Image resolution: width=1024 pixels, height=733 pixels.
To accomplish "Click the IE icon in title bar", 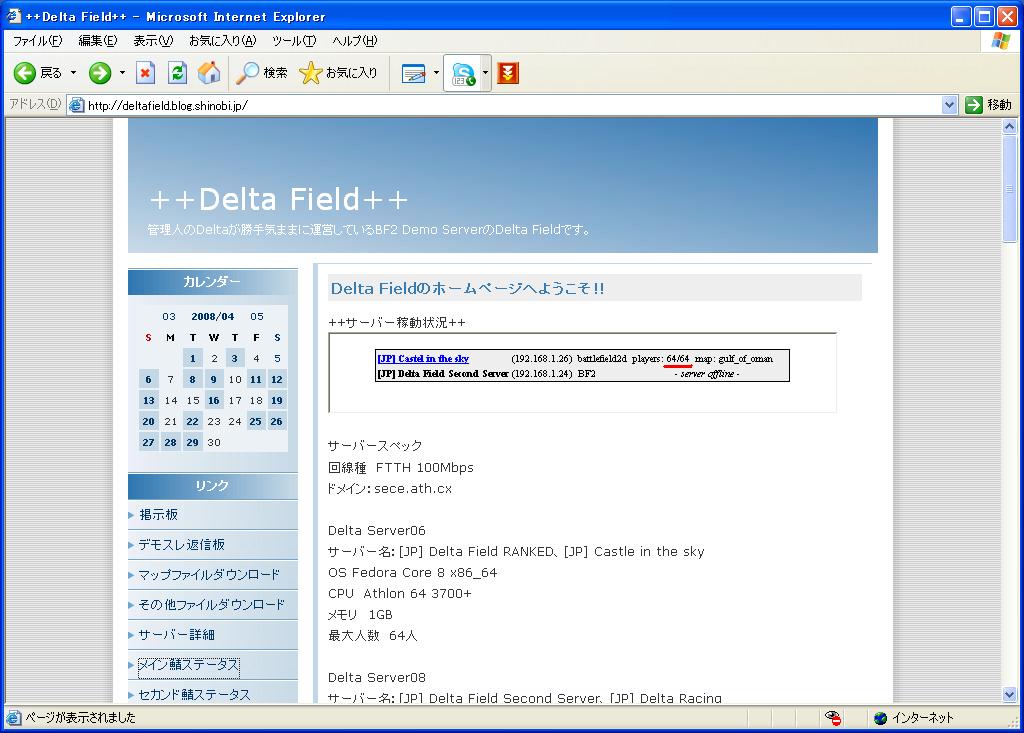I will coord(13,16).
